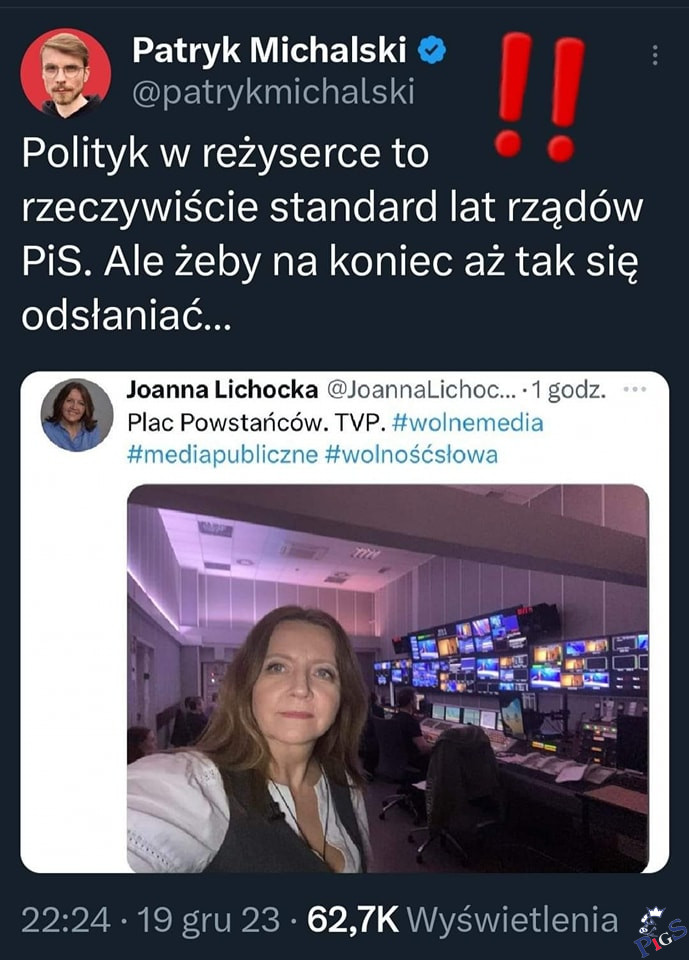Open Patryk Michalski's profile avatar
Image resolution: width=689 pixels, height=960 pixels.
point(66,73)
